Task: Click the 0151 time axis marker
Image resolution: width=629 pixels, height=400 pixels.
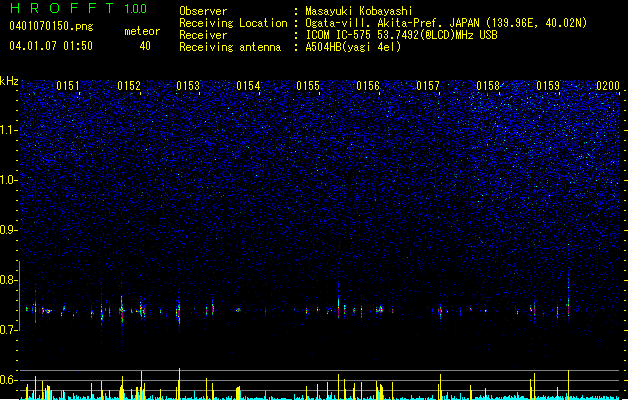Action: 68,86
